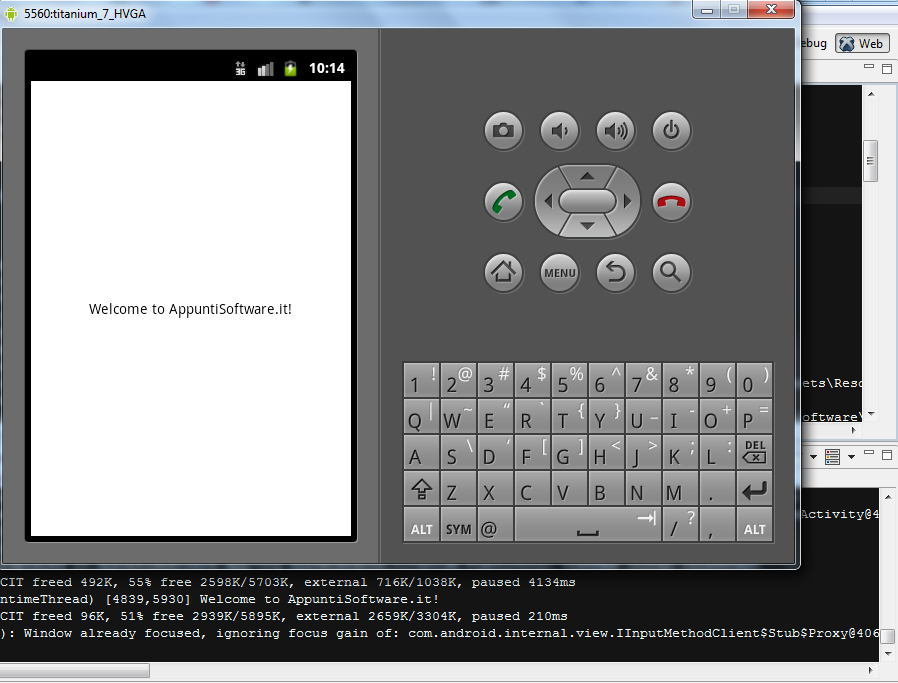Click the green call button

(x=503, y=202)
